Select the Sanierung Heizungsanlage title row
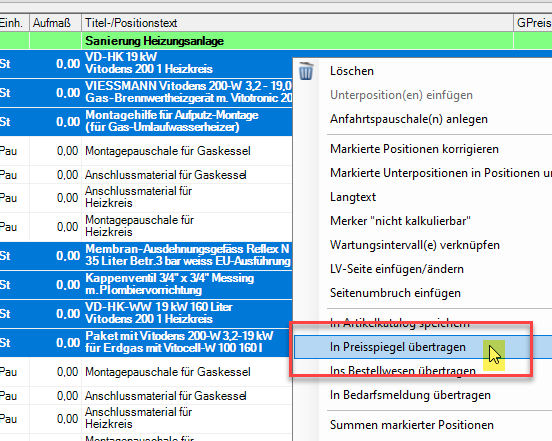 click(x=276, y=41)
